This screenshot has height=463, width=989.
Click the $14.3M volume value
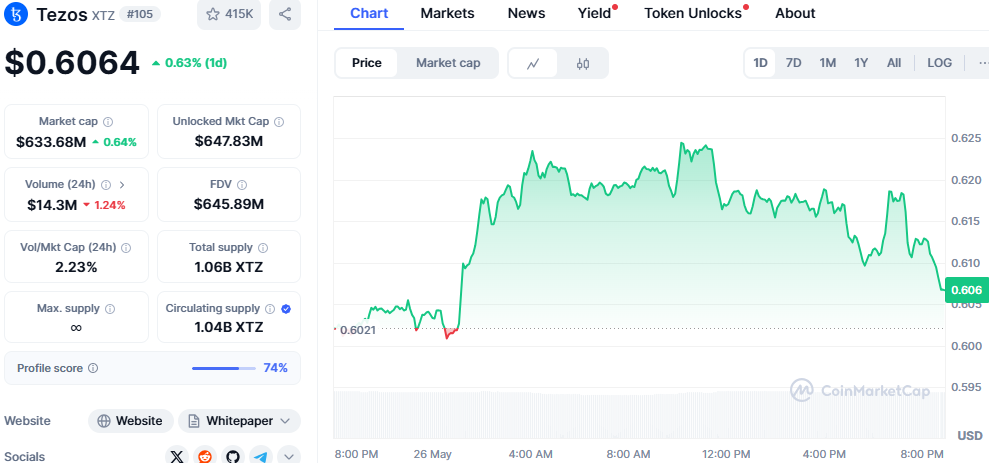(52, 205)
